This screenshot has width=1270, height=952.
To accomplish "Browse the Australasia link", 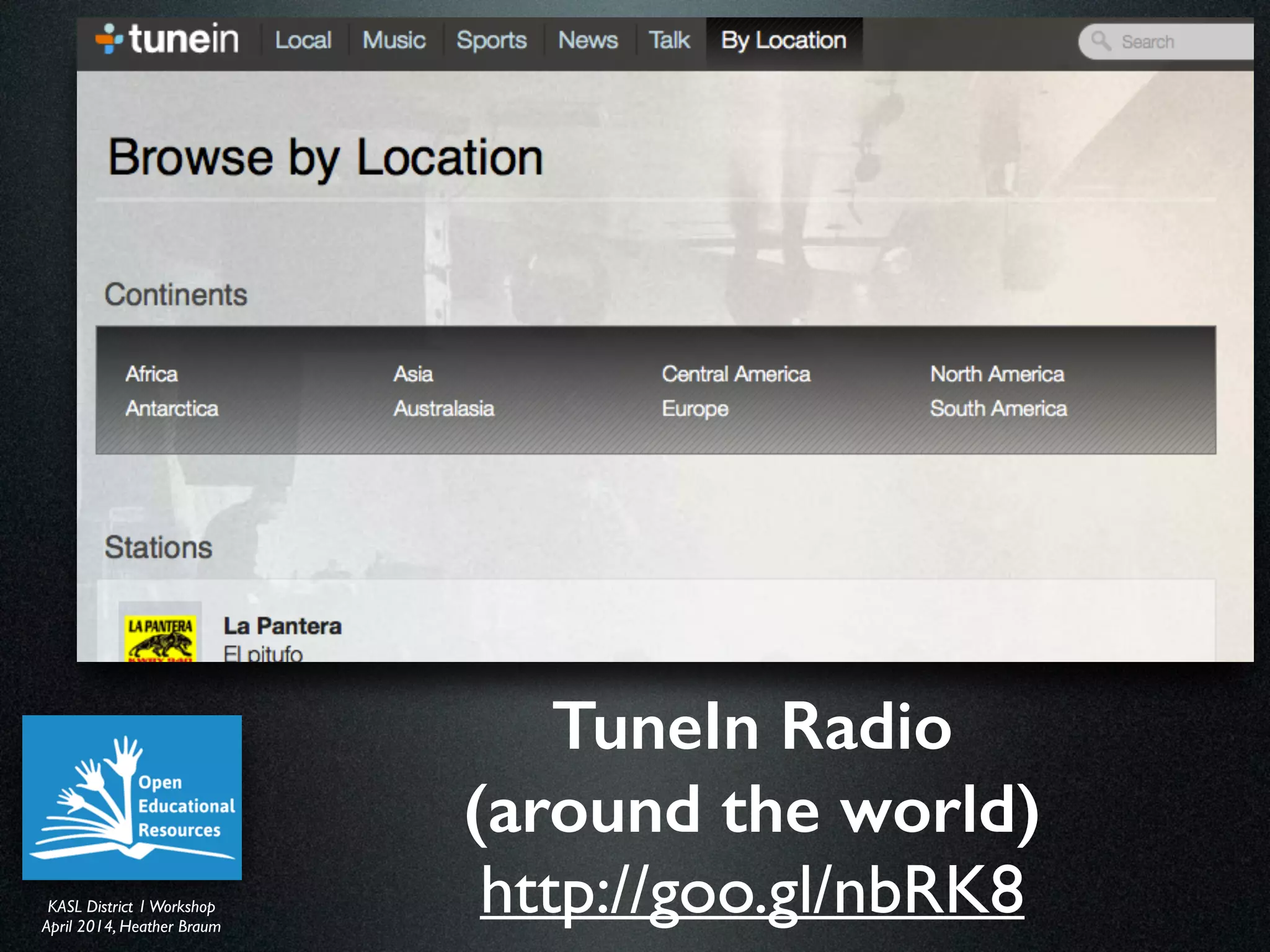I will click(x=444, y=408).
